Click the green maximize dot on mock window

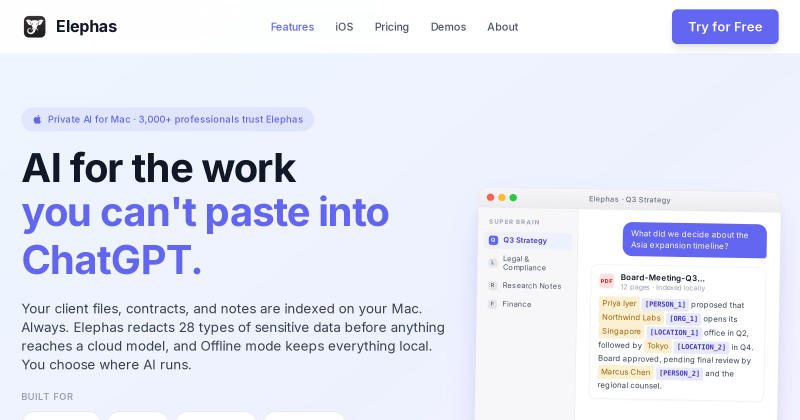coord(513,198)
